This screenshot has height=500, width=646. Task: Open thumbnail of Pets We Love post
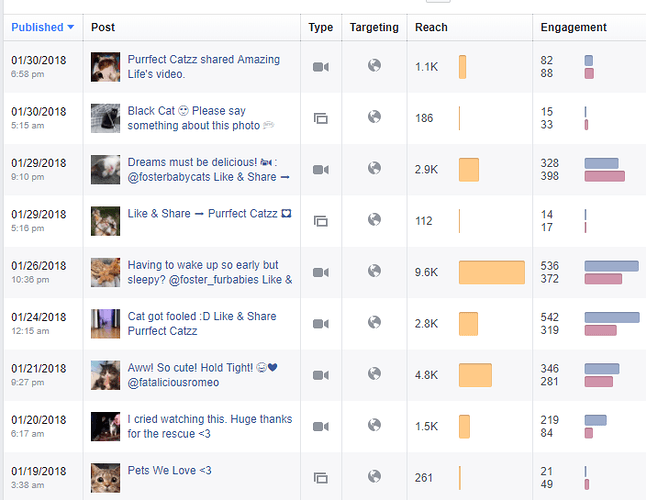[106, 478]
